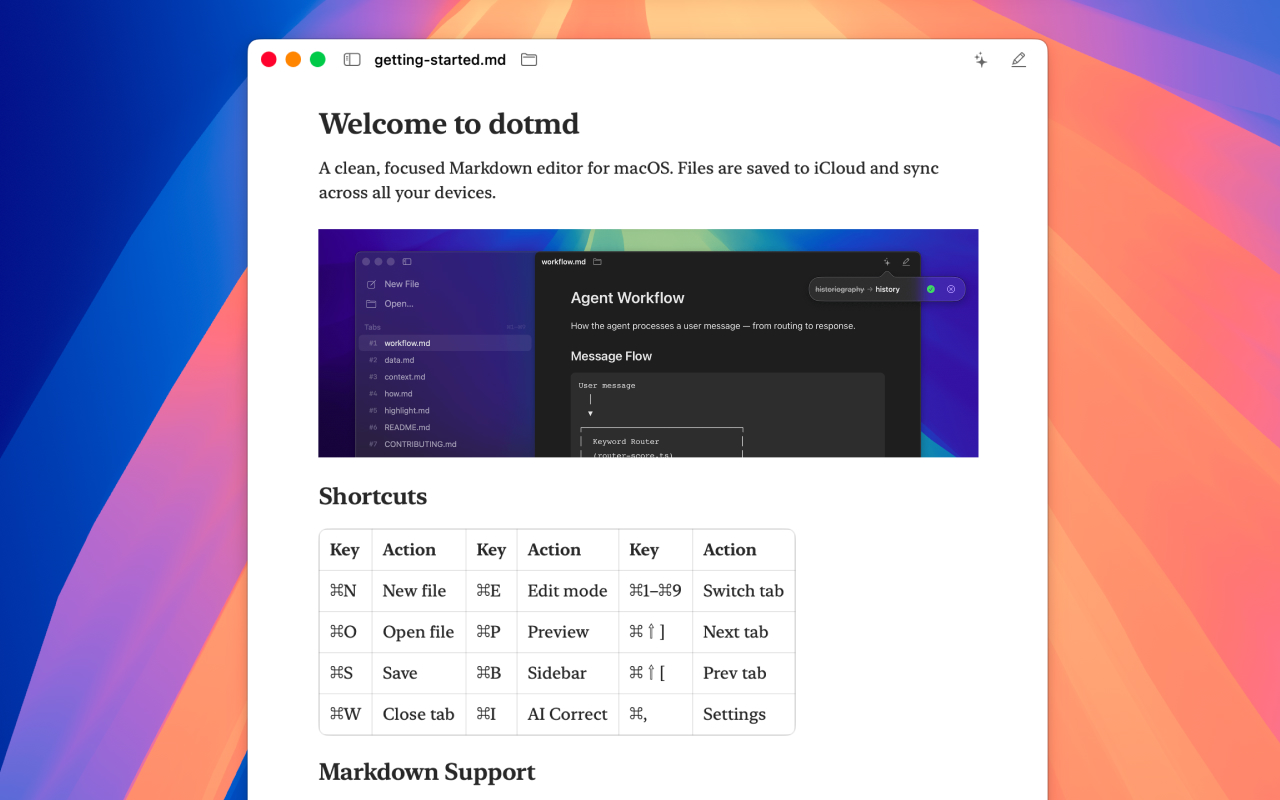
Task: Open the folder icon next to getting-started.md
Action: [529, 60]
